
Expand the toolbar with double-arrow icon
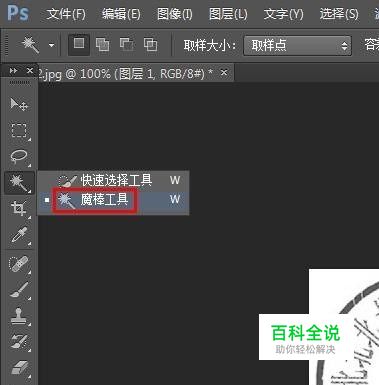coord(13,71)
